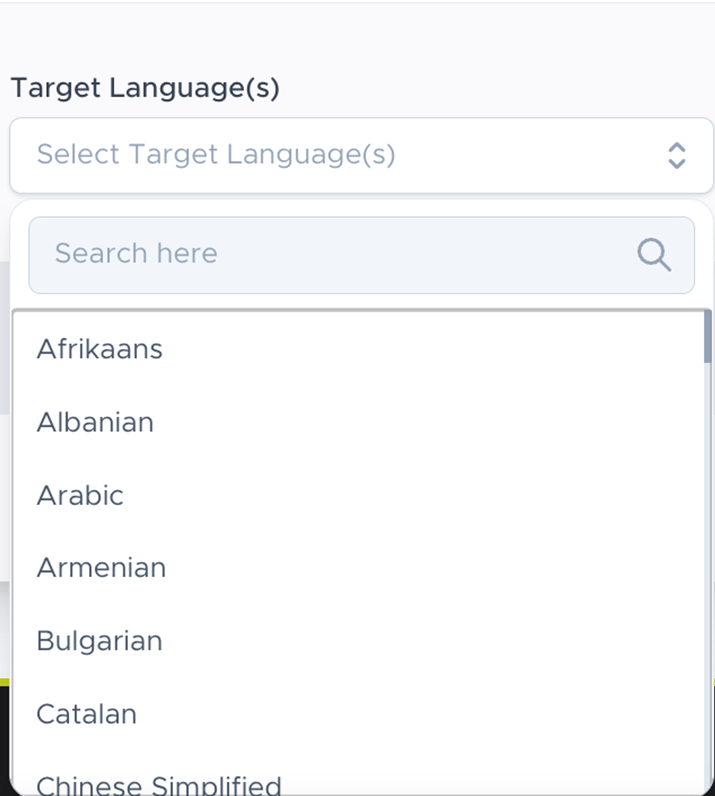Focus the Search here input field
The image size is (715, 796).
pos(330,255)
